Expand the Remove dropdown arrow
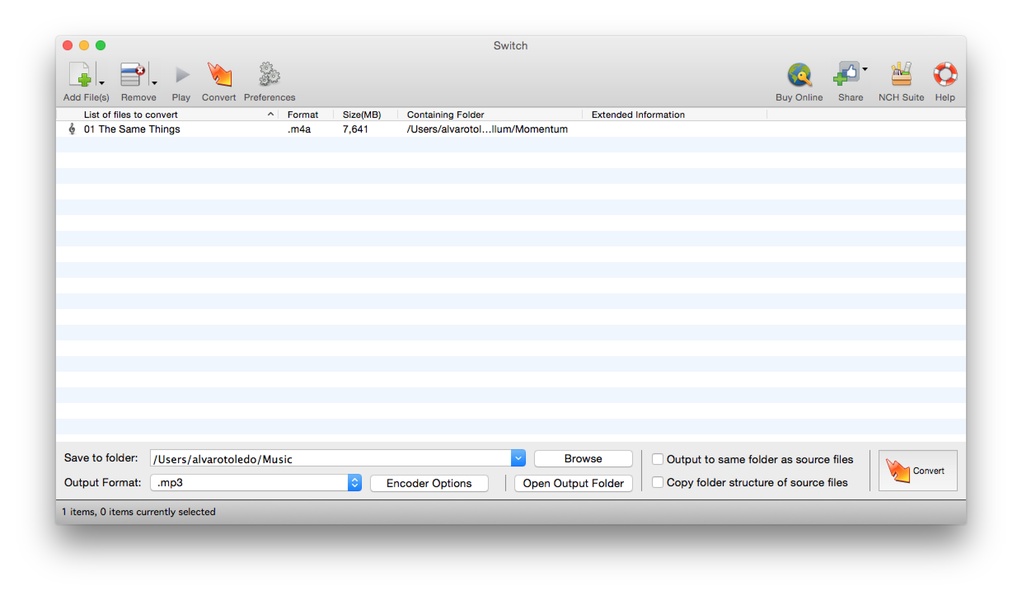 coord(154,83)
